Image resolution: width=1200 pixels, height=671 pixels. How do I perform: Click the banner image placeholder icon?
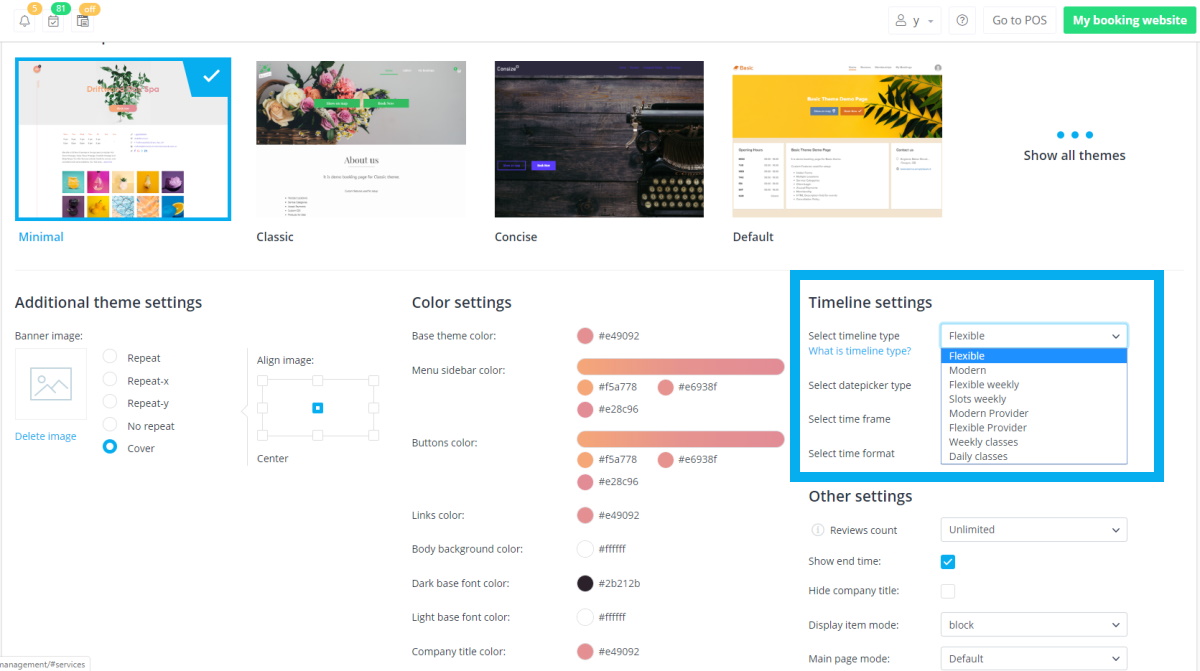point(51,384)
